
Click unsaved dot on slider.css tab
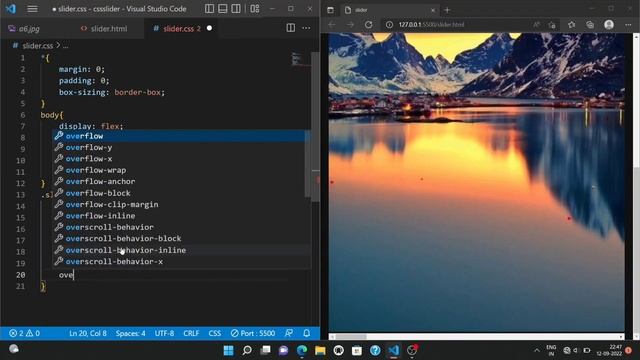(x=209, y=28)
